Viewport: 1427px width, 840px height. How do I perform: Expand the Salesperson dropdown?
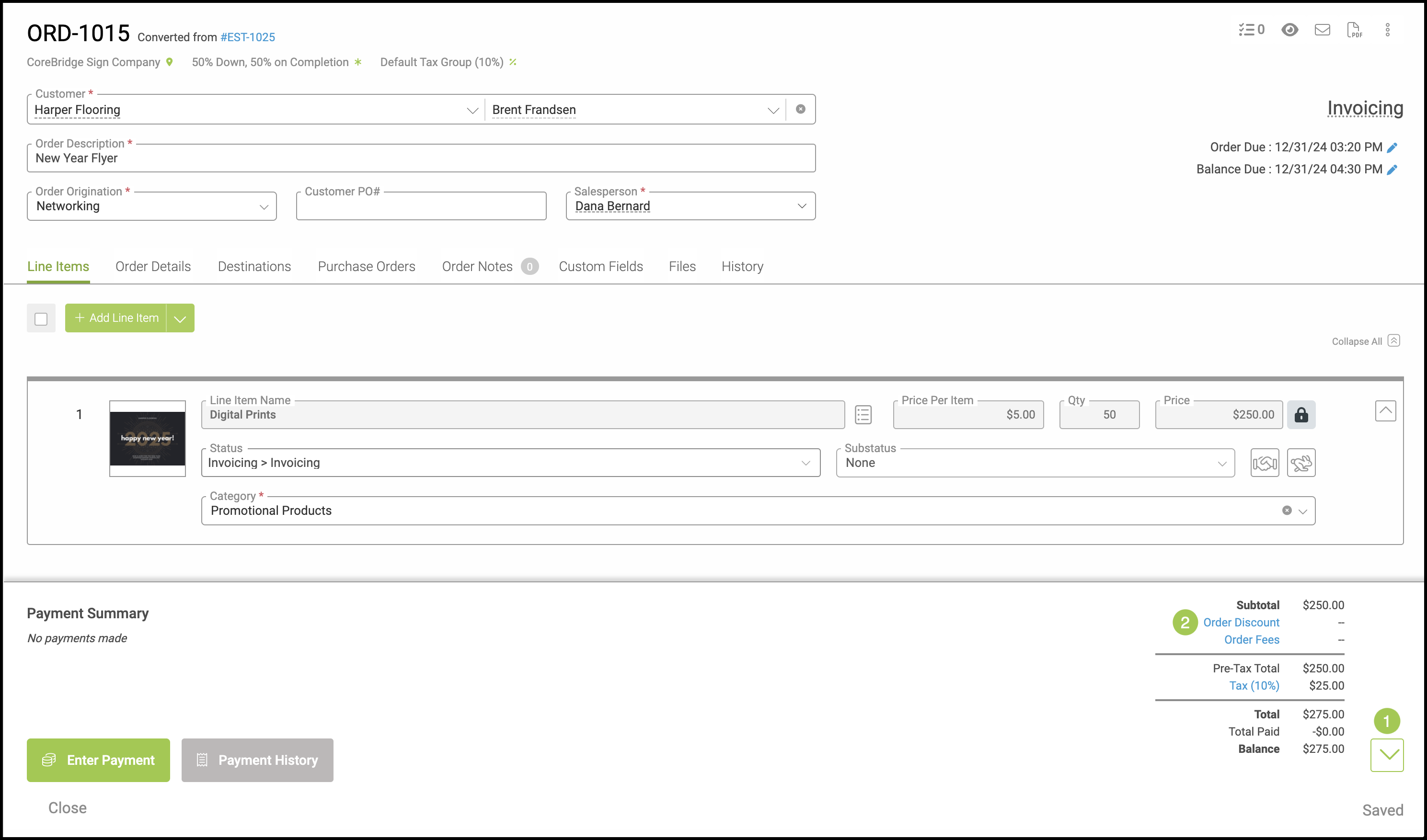click(801, 206)
